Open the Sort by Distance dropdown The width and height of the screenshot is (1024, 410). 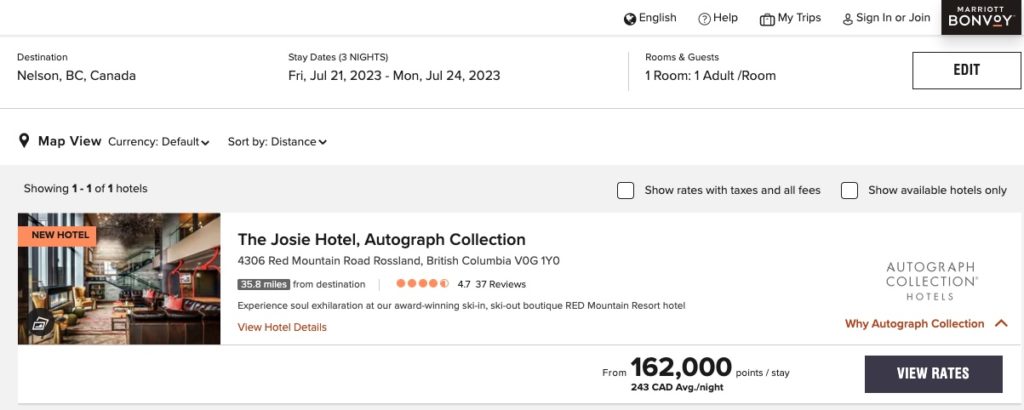coord(277,142)
